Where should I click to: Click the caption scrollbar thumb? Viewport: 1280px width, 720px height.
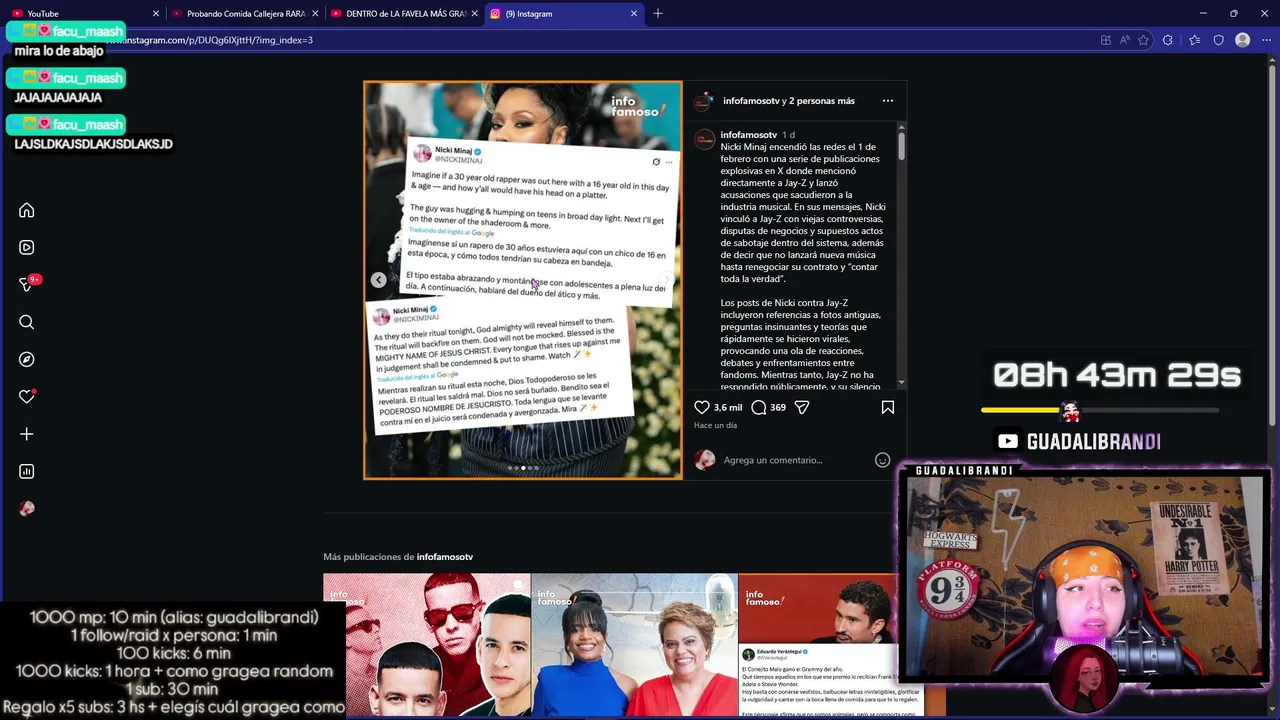point(902,145)
